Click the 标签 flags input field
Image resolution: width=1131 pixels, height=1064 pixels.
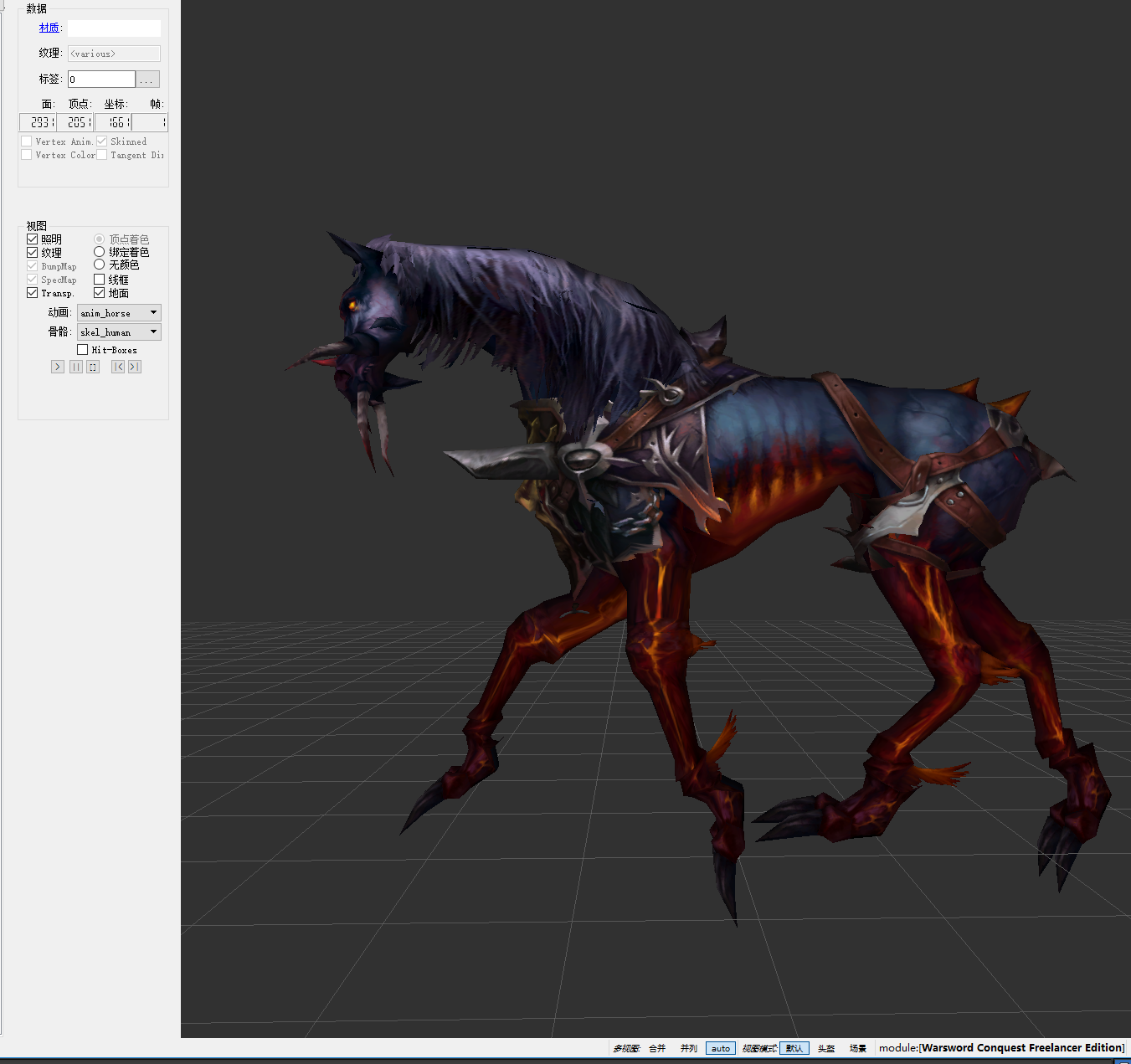click(x=101, y=80)
